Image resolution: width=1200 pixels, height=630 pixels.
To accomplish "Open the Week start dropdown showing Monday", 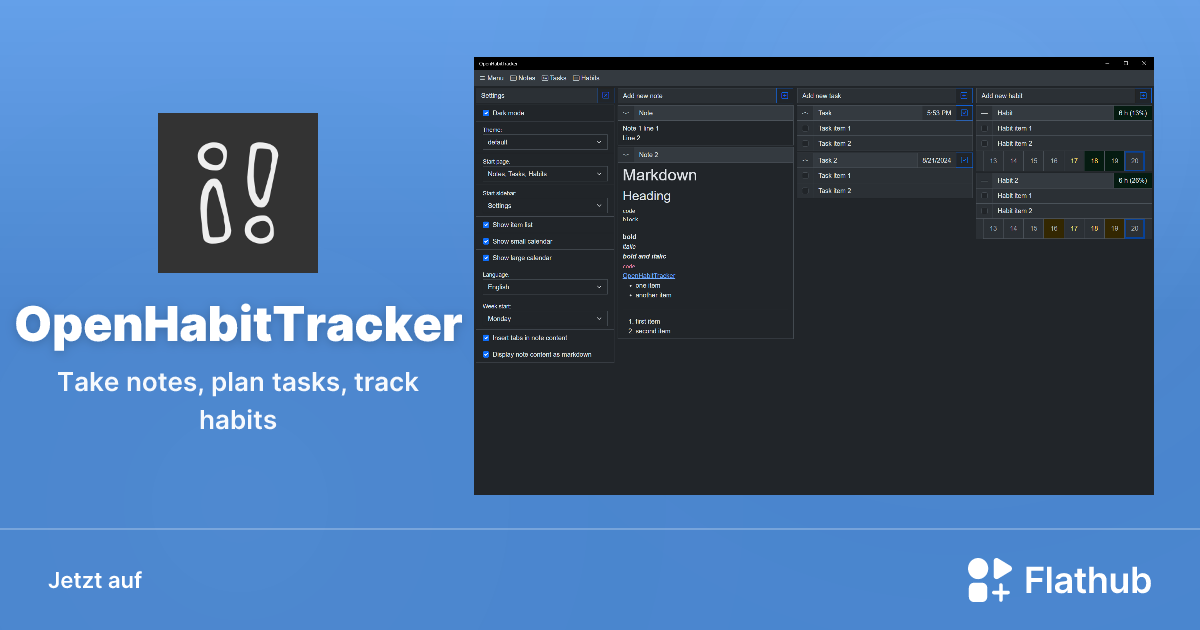I will [543, 317].
